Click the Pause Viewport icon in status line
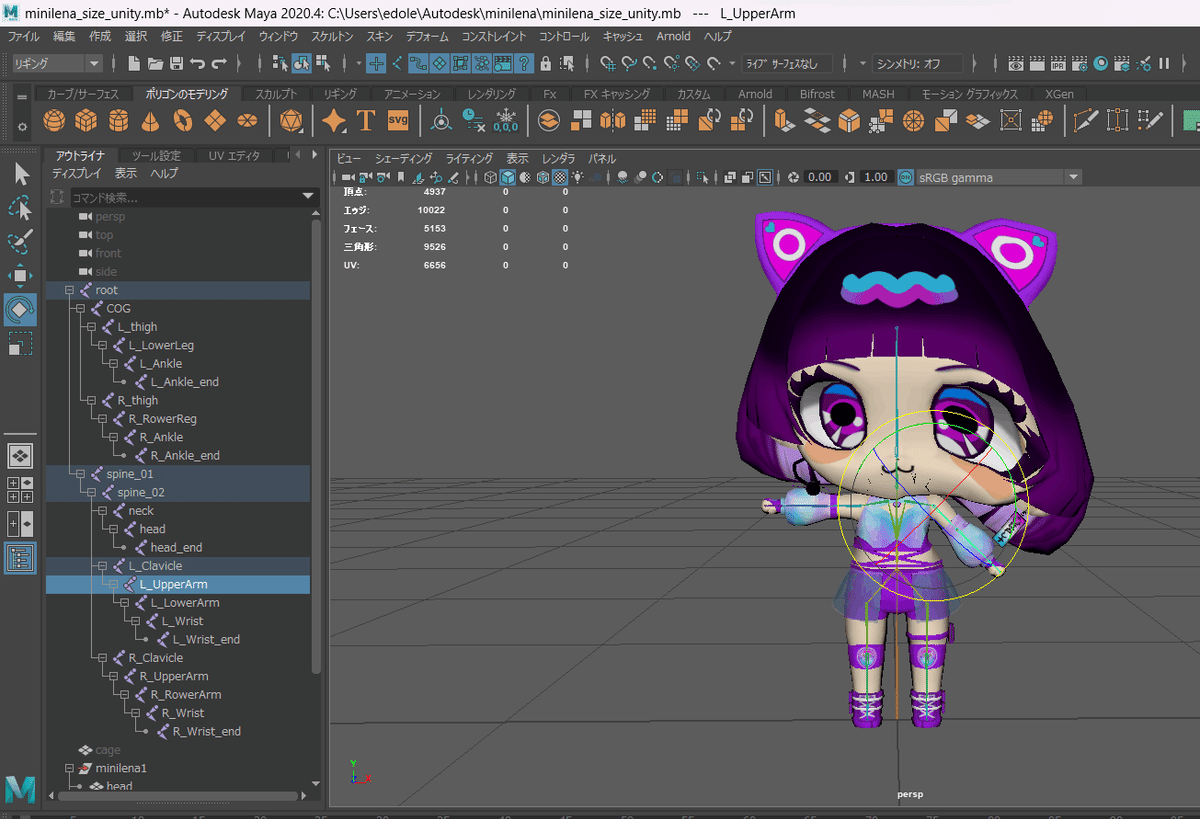The image size is (1200, 819). point(1164,63)
